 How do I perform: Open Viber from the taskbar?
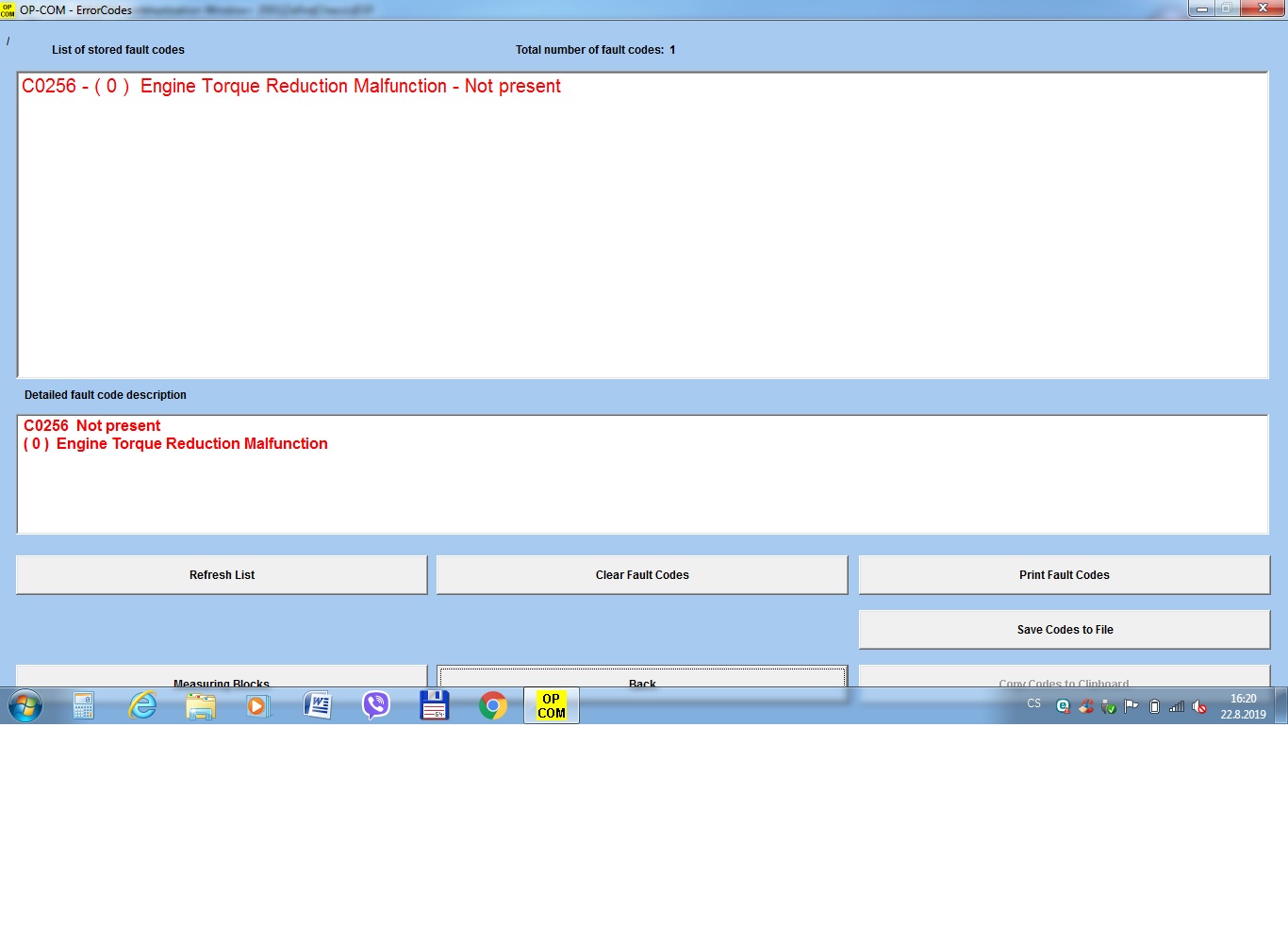(376, 705)
